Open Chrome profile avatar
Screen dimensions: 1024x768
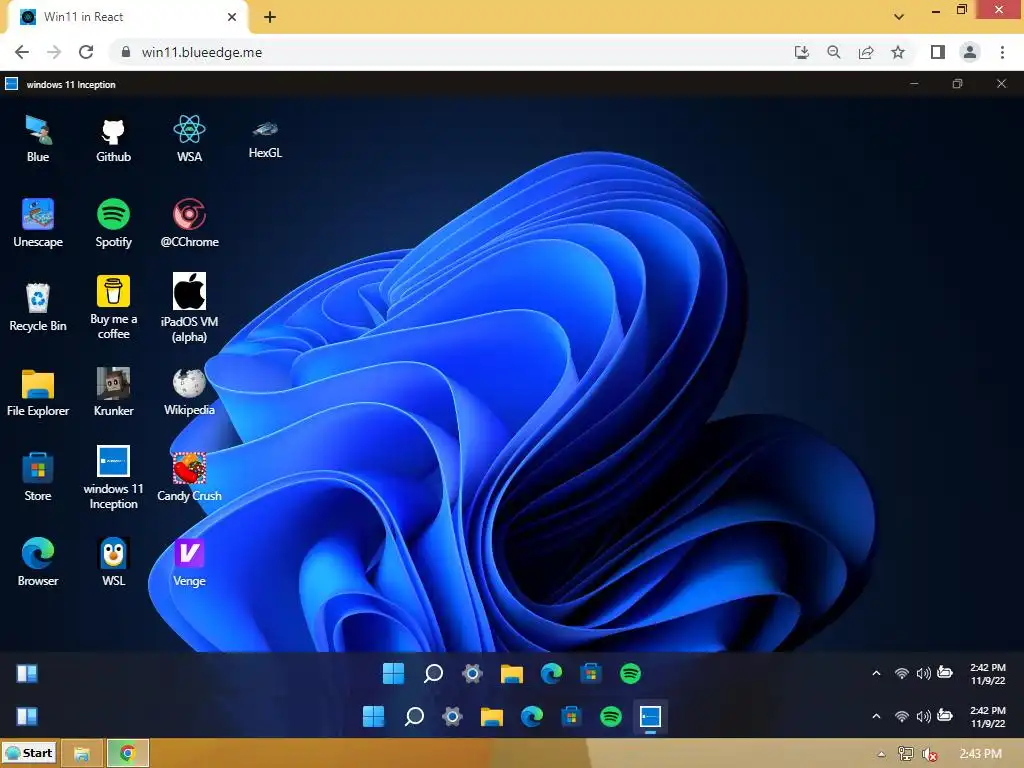970,52
